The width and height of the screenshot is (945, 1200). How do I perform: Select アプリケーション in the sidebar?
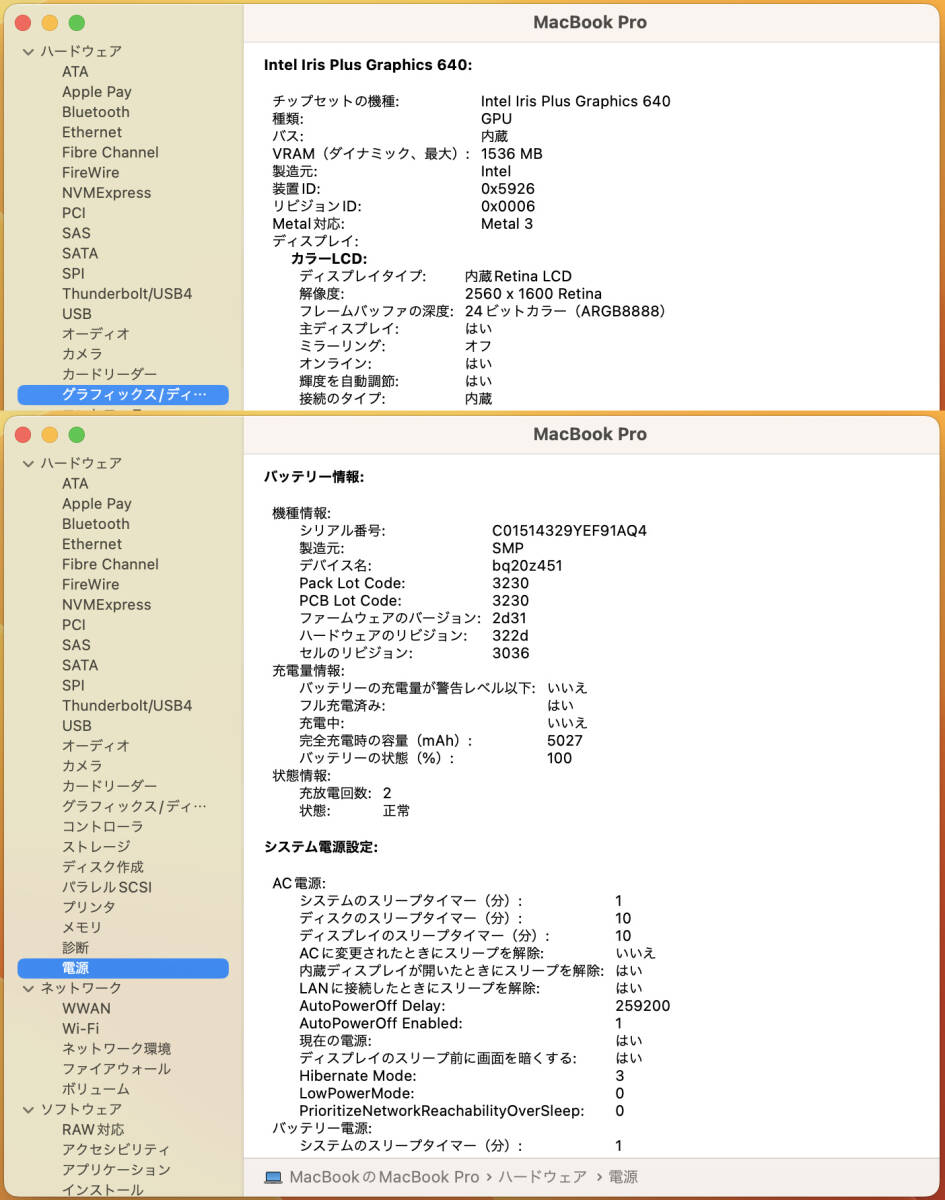[x=116, y=1170]
